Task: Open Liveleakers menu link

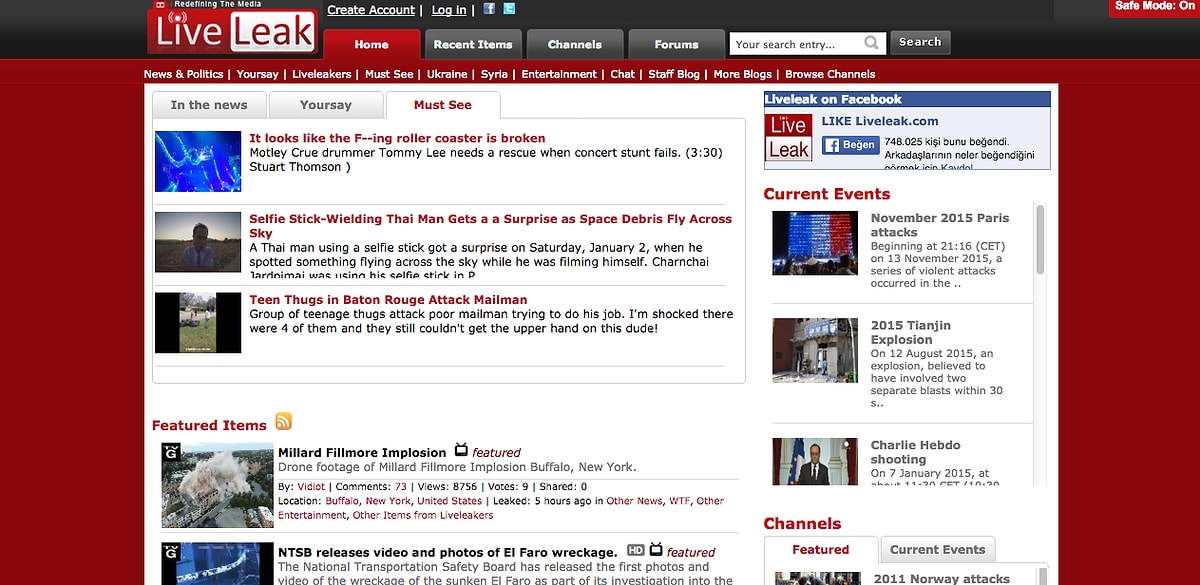Action: (322, 74)
